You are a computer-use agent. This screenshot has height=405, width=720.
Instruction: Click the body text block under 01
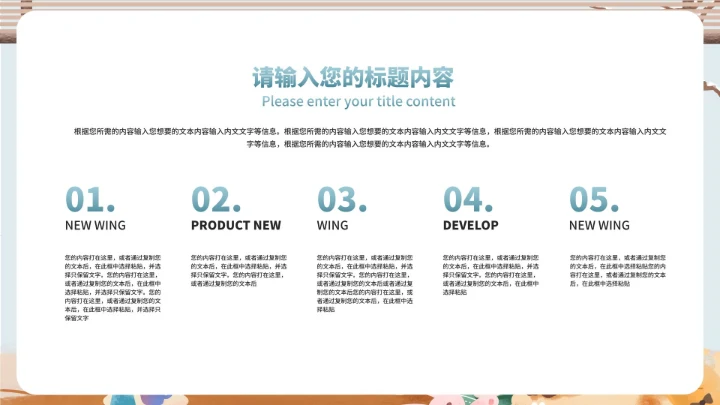[113, 288]
